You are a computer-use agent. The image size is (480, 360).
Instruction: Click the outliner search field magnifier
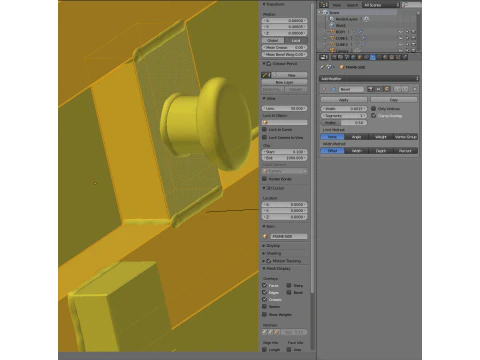pos(405,5)
